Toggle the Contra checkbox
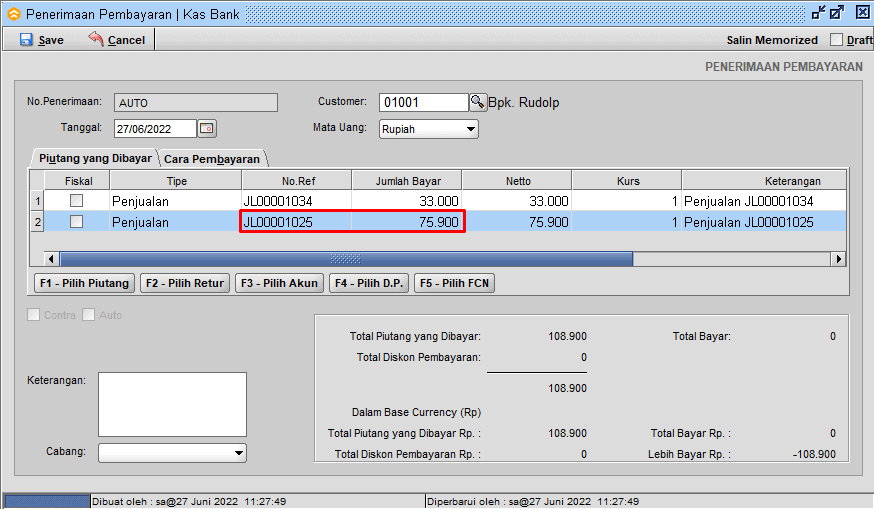 [x=33, y=315]
